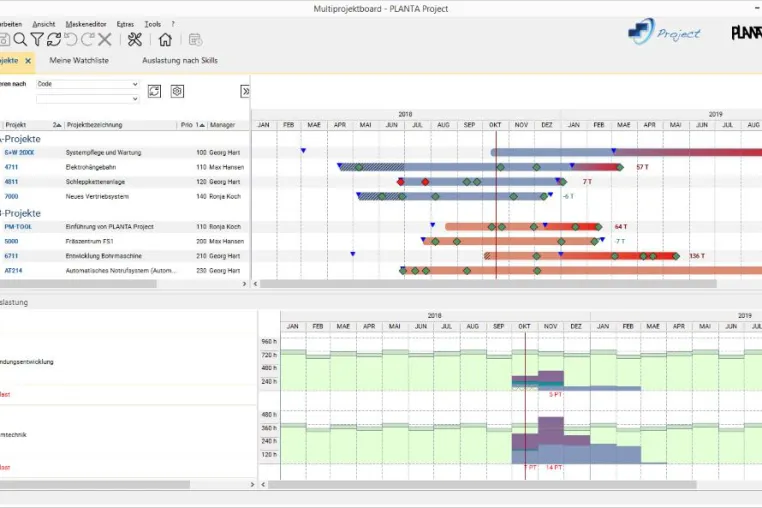Open project link AT214
The image size is (762, 508).
(x=14, y=270)
